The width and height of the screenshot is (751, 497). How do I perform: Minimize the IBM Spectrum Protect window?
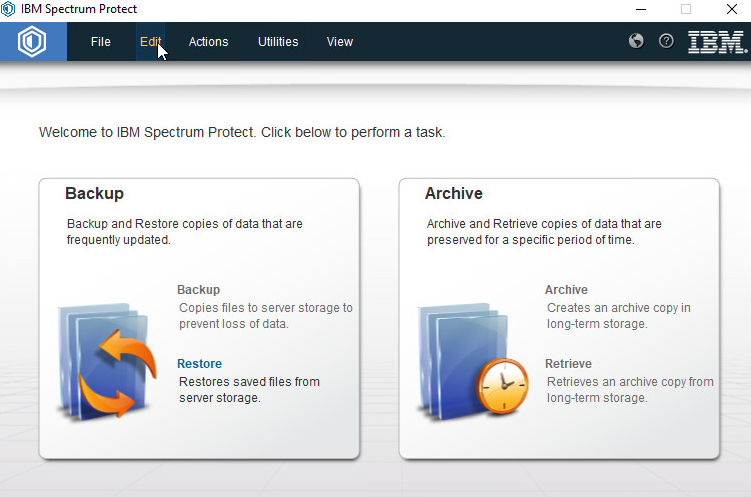click(x=640, y=9)
